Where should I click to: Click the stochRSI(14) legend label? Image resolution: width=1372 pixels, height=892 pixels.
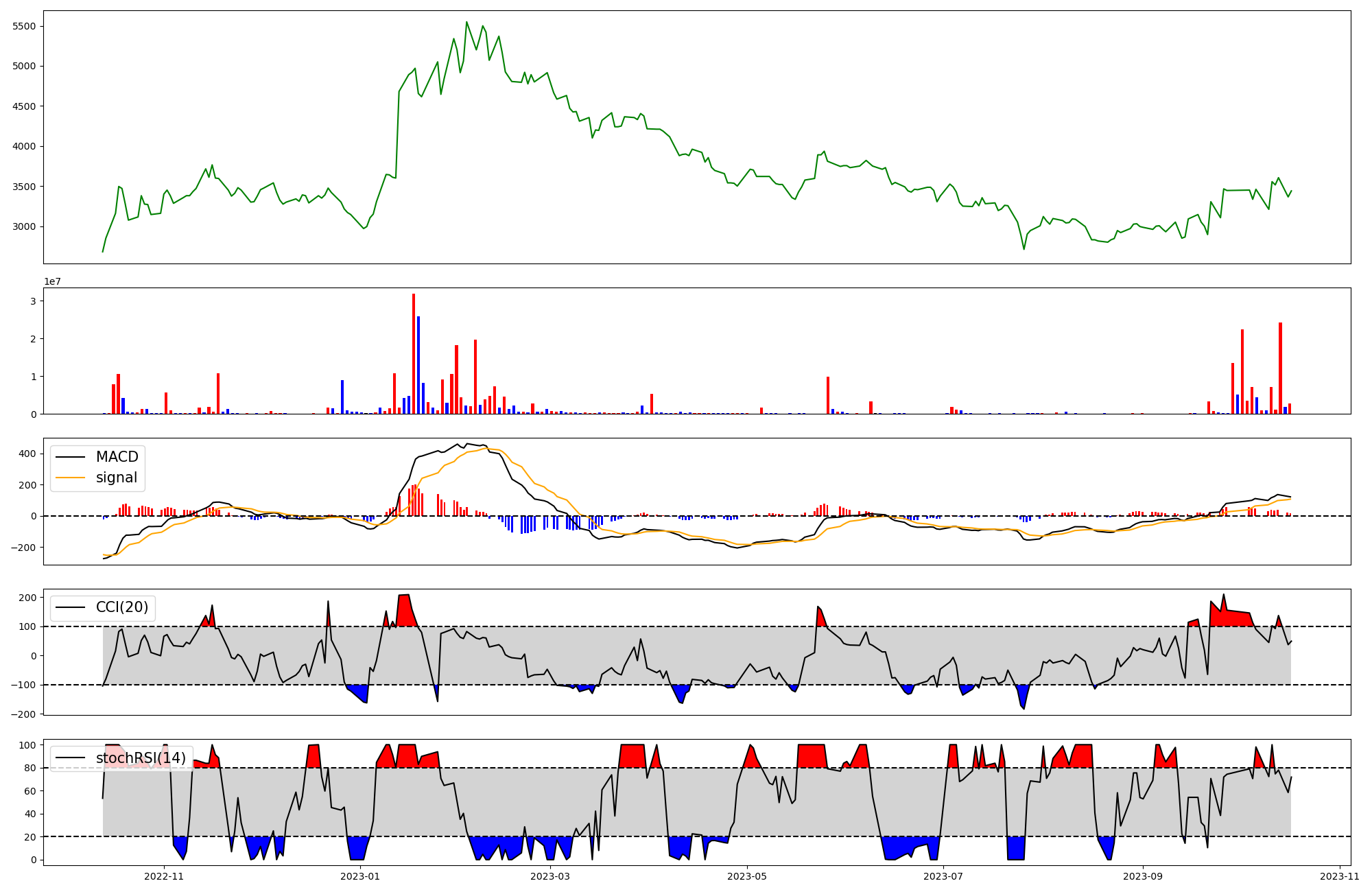[x=141, y=758]
